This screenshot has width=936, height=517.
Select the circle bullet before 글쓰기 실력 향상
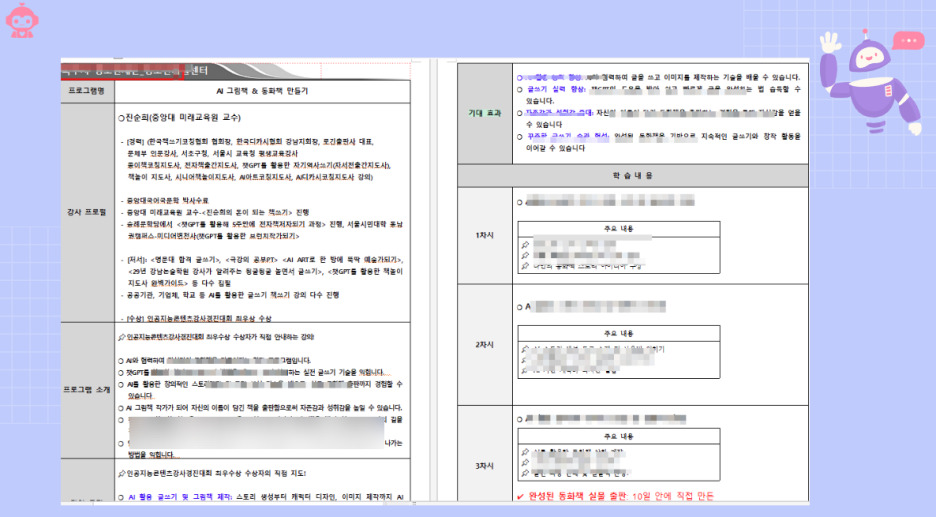point(520,90)
